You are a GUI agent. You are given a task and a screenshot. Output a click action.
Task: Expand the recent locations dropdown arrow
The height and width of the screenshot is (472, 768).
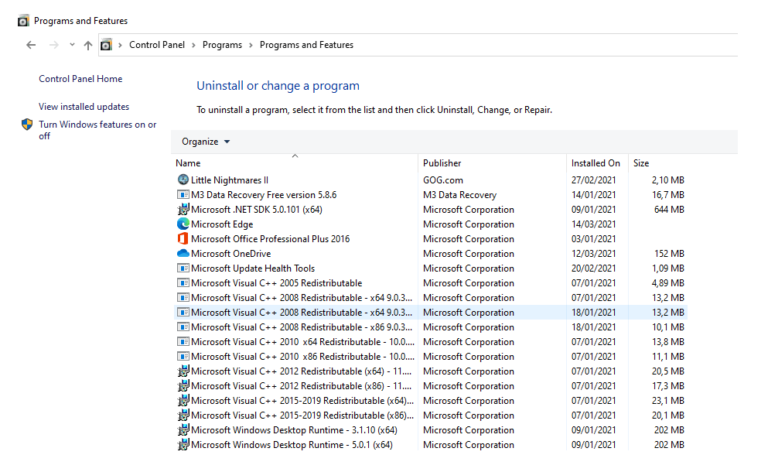coord(72,45)
